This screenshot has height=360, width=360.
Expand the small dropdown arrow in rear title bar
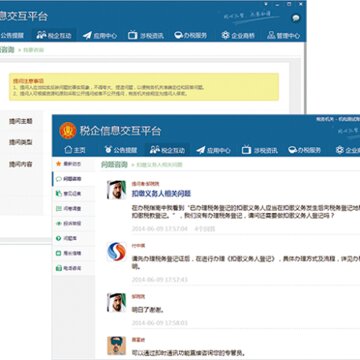coord(266,4)
